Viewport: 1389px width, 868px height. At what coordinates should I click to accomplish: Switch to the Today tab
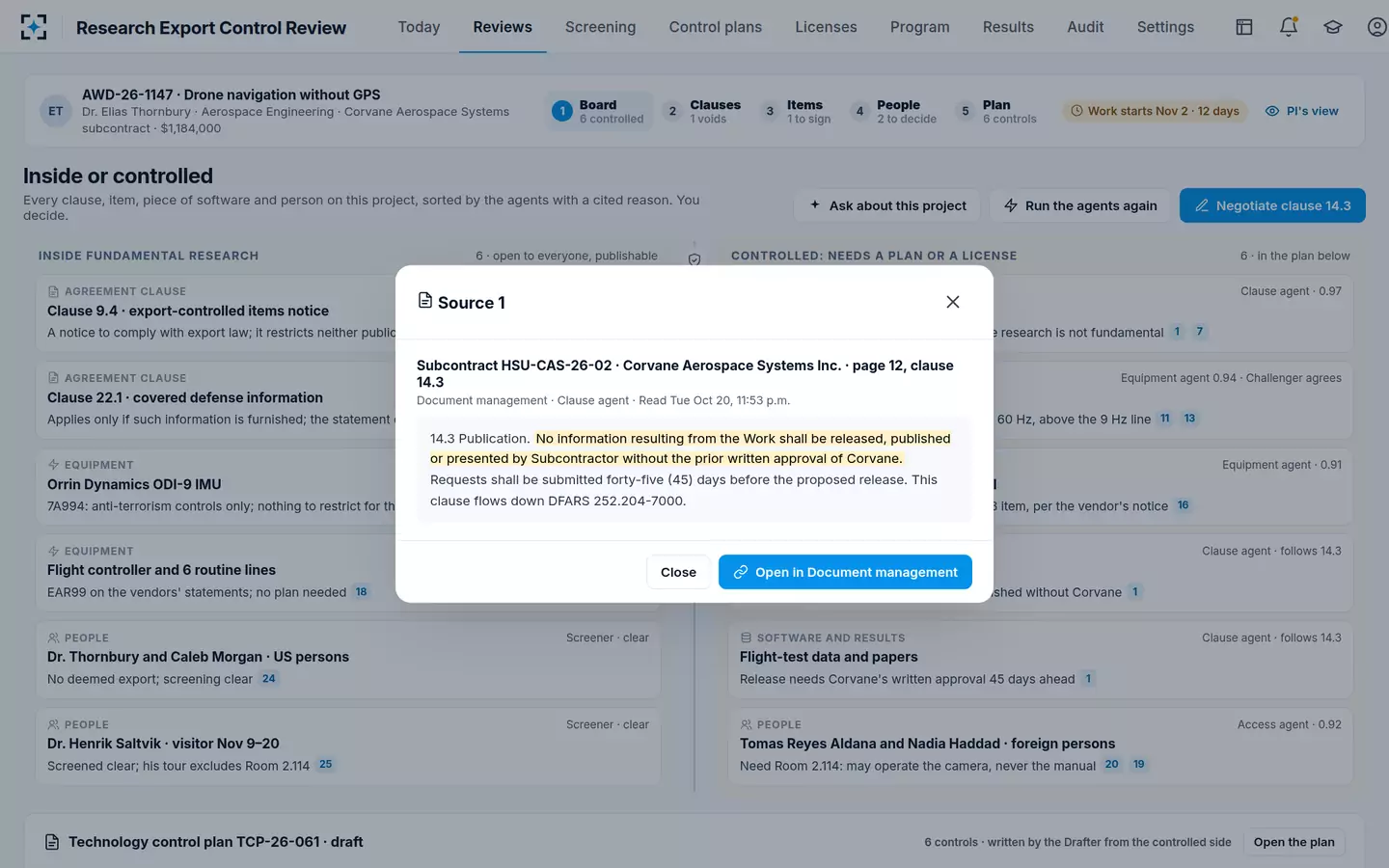coord(419,27)
